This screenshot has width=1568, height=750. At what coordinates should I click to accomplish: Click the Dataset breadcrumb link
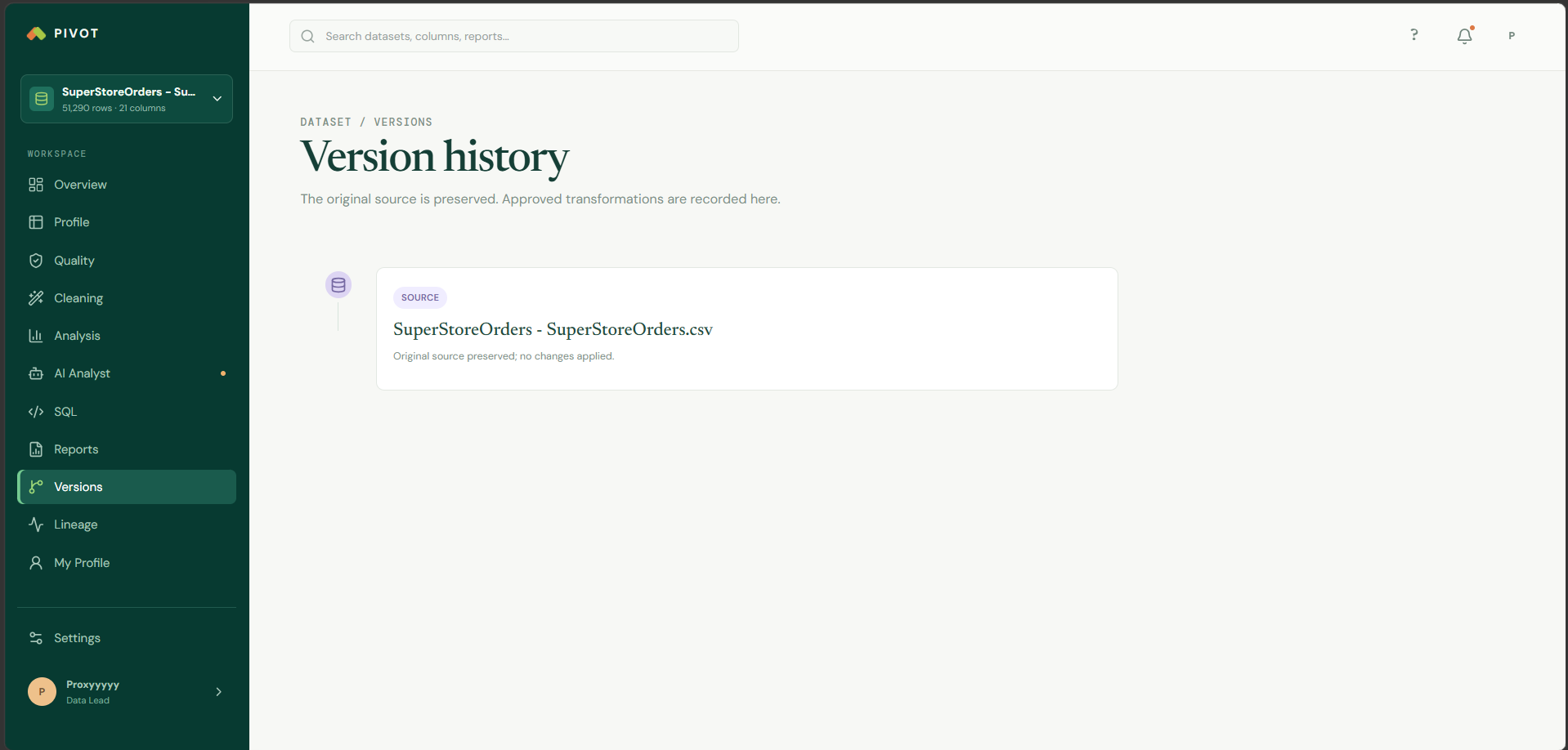(x=325, y=122)
